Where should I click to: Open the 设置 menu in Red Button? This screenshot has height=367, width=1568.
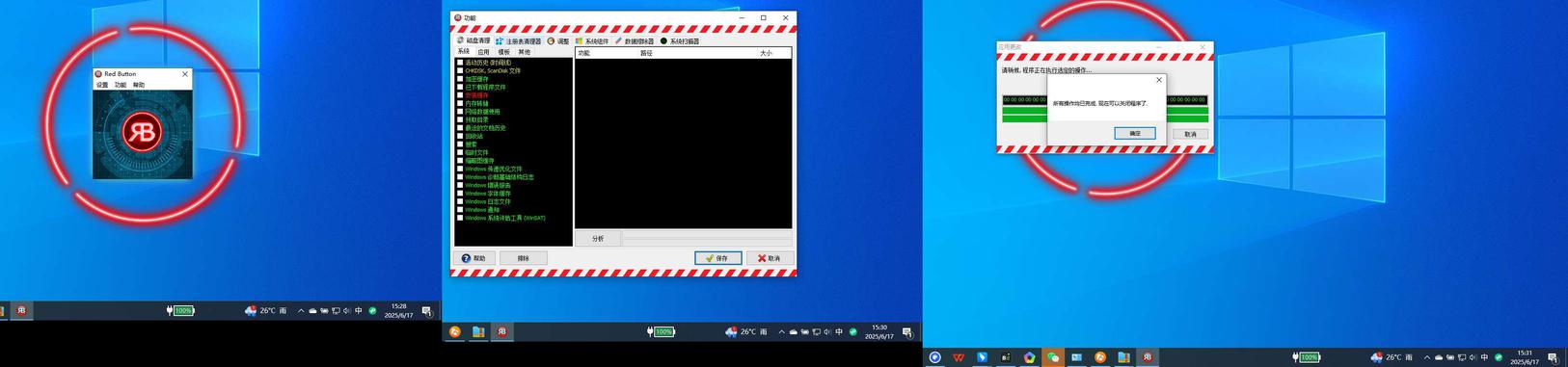tap(102, 85)
